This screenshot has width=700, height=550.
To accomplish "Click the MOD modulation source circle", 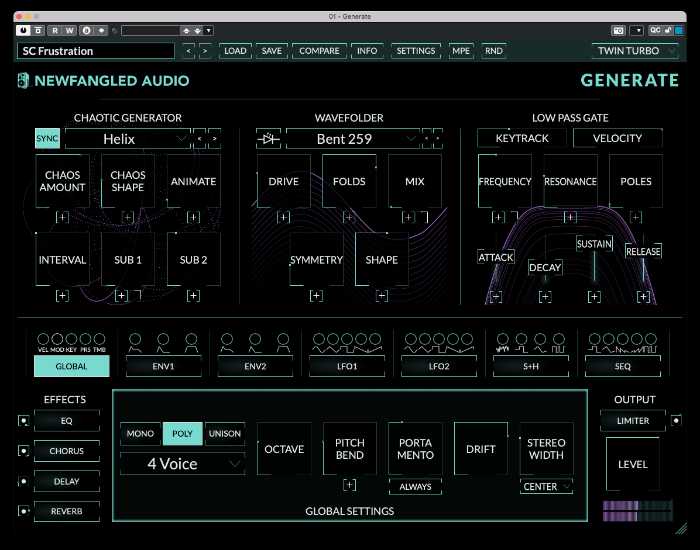I will tap(57, 339).
